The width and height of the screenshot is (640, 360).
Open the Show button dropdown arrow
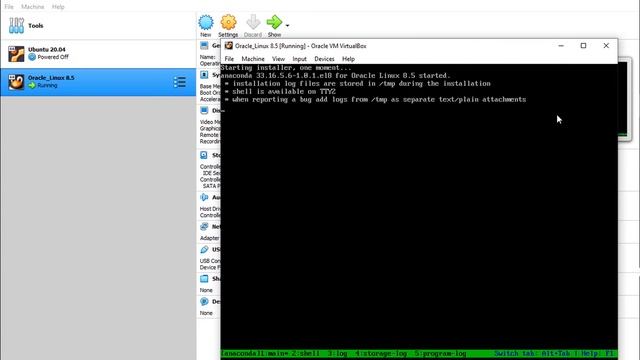click(287, 25)
